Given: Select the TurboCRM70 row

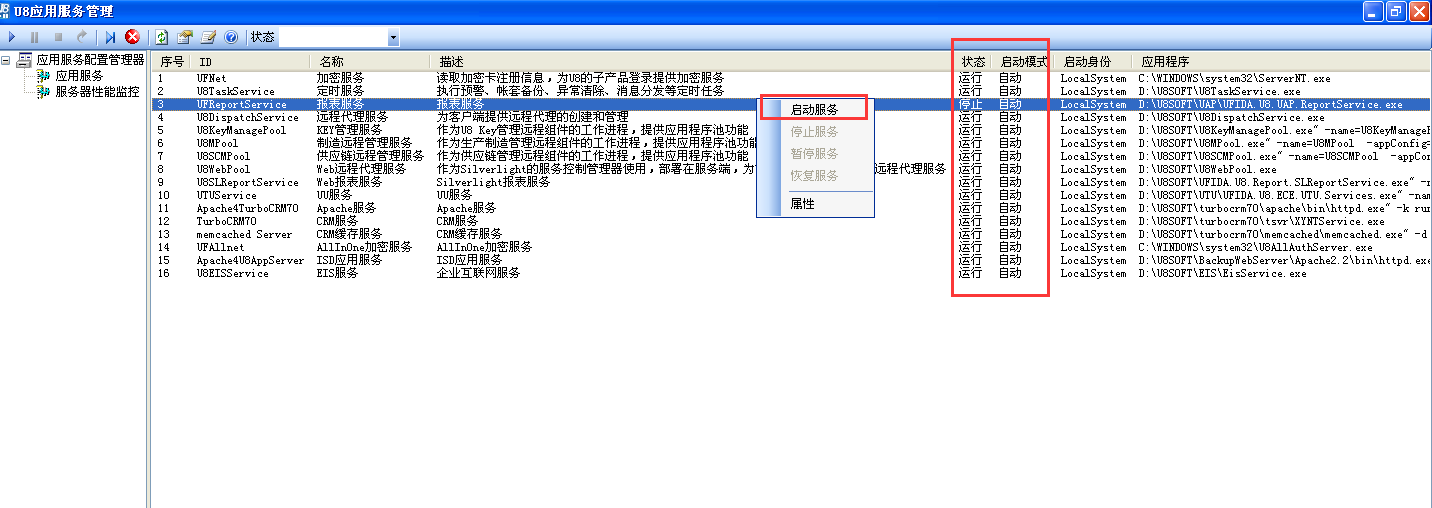Looking at the screenshot, I should tap(792, 221).
